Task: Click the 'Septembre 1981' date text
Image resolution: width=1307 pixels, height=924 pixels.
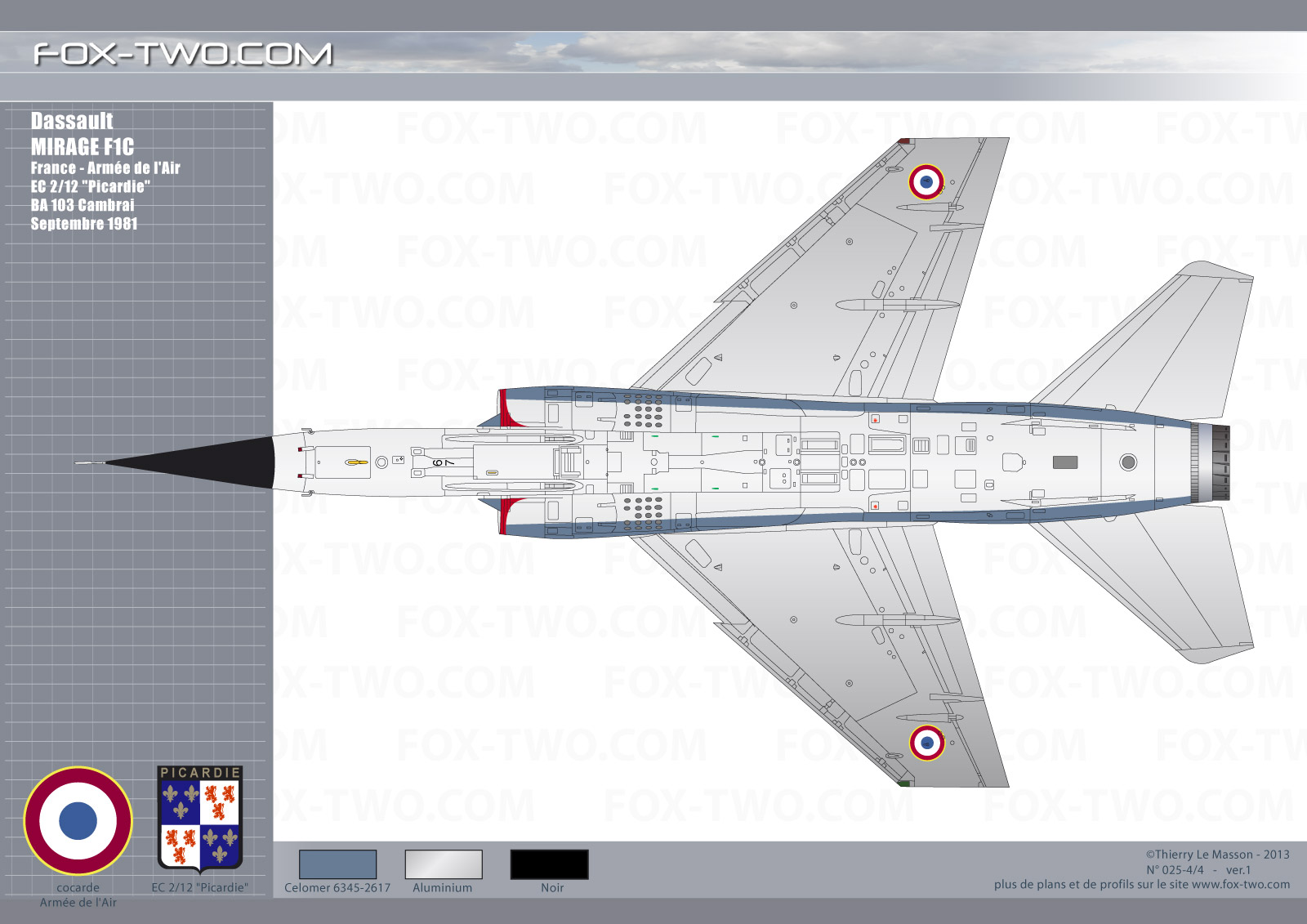Action: pos(84,224)
